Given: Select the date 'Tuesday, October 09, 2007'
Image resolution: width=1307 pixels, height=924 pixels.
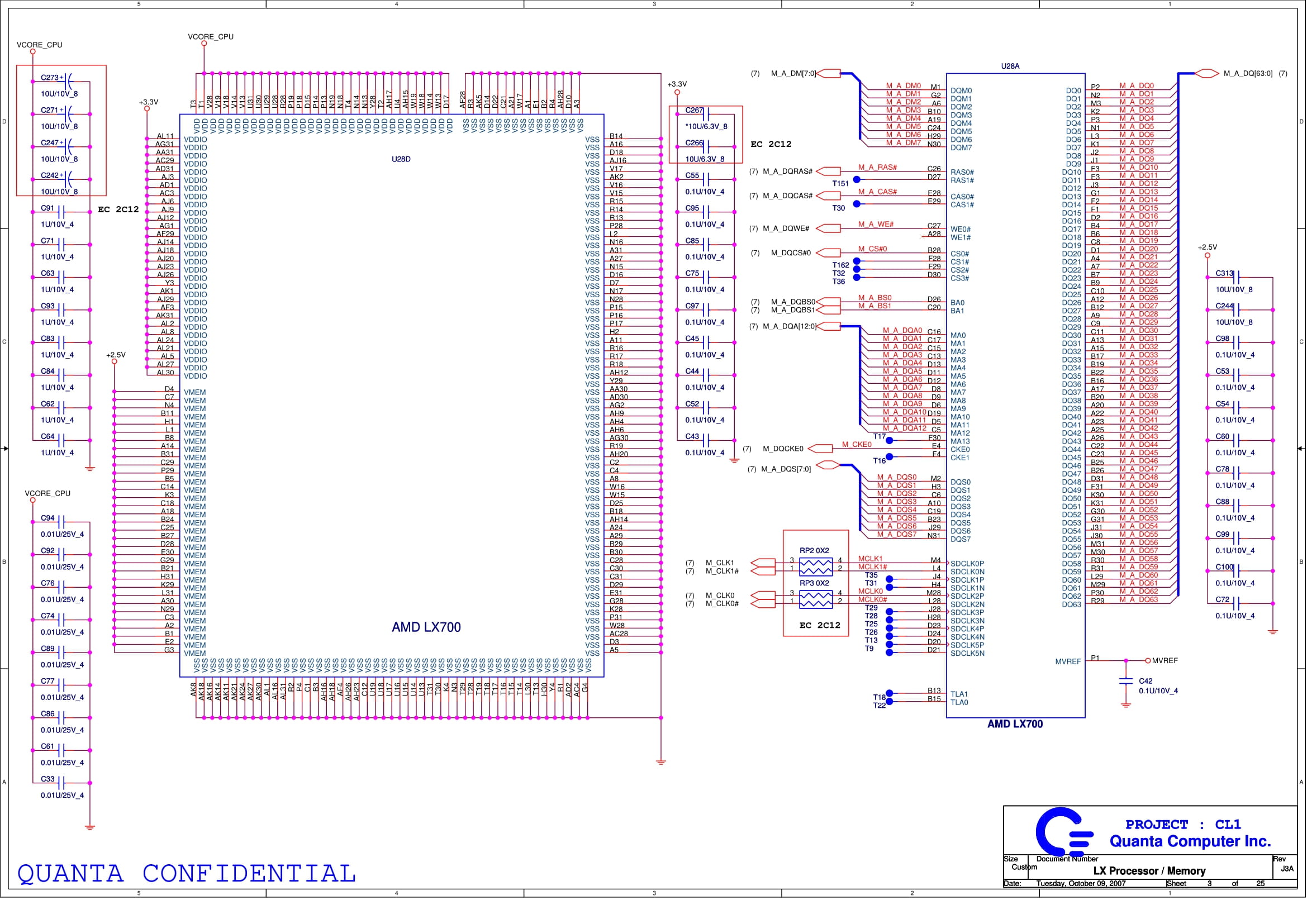Looking at the screenshot, I should (1081, 884).
